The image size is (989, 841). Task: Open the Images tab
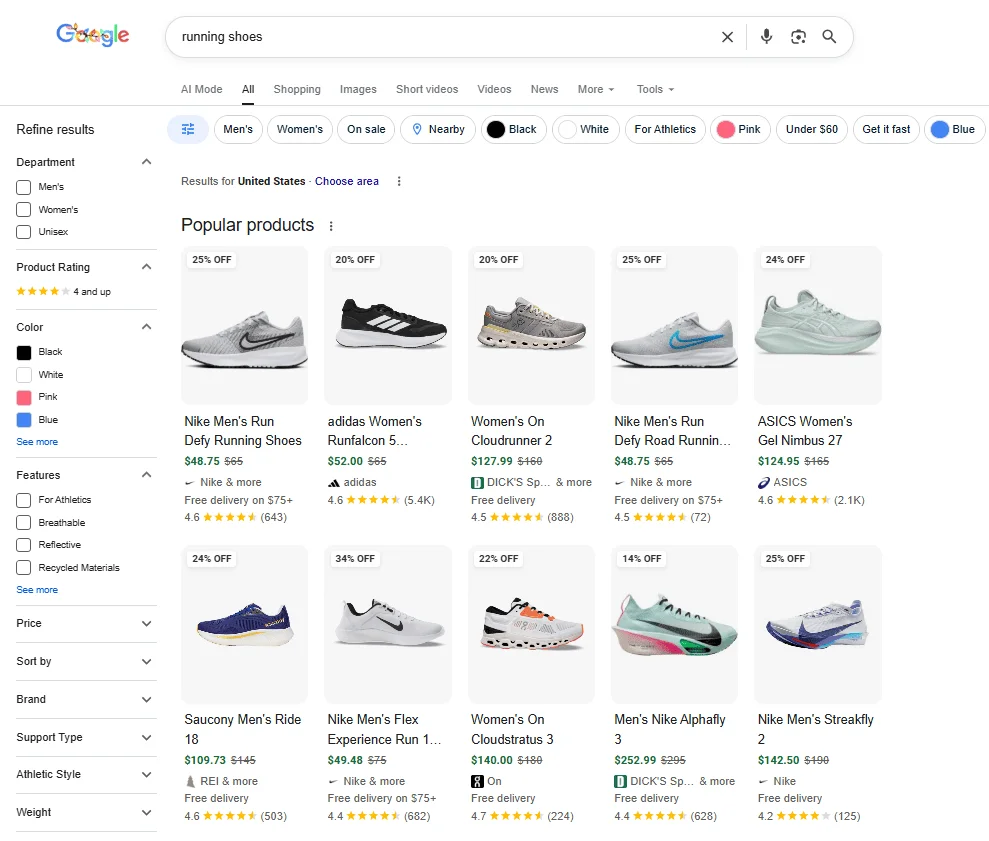click(358, 89)
